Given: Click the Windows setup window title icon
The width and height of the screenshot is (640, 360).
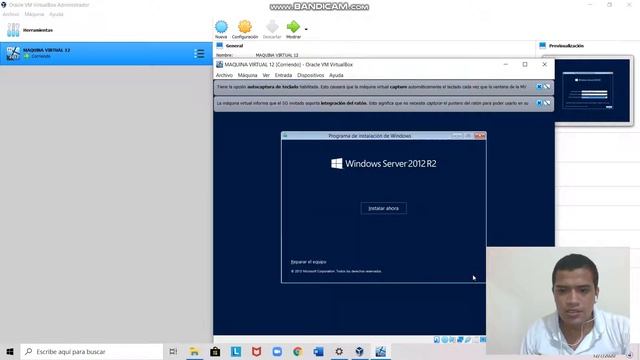Looking at the screenshot, I should coord(285,136).
